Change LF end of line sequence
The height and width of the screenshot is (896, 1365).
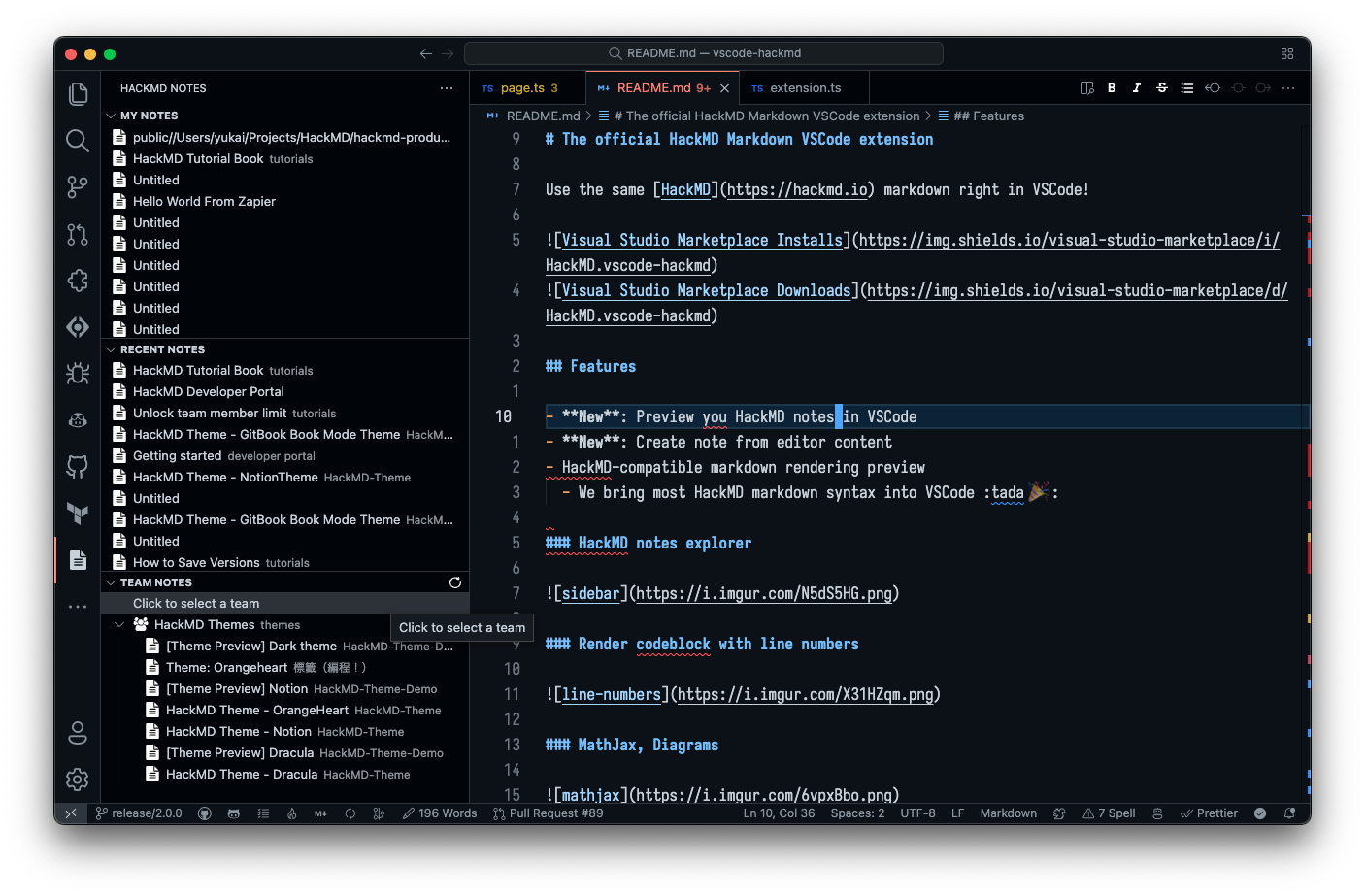(x=957, y=813)
